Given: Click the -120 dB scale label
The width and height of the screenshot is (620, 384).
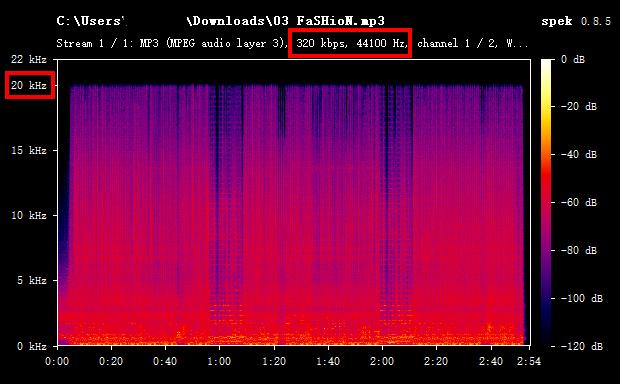Looking at the screenshot, I should [581, 346].
